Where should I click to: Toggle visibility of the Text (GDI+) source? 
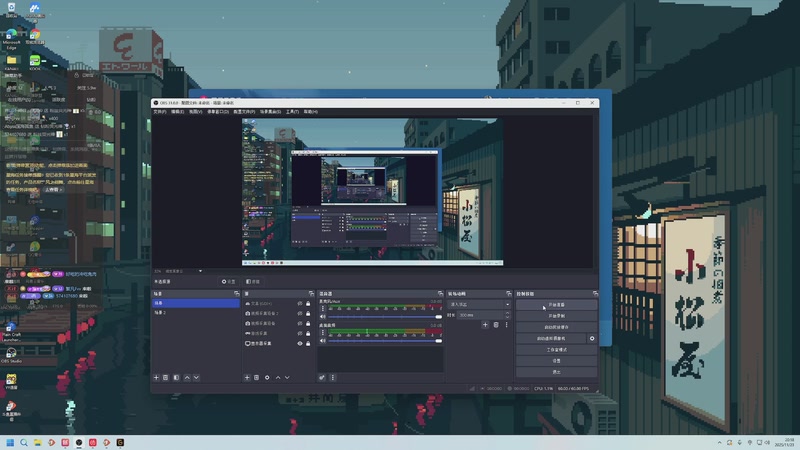(x=300, y=304)
